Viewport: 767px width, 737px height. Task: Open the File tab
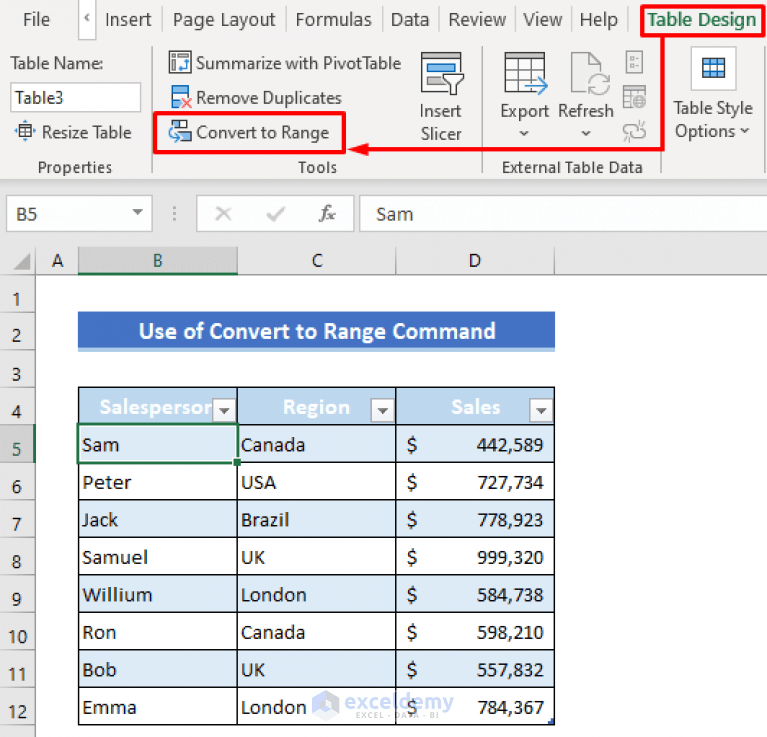point(36,20)
